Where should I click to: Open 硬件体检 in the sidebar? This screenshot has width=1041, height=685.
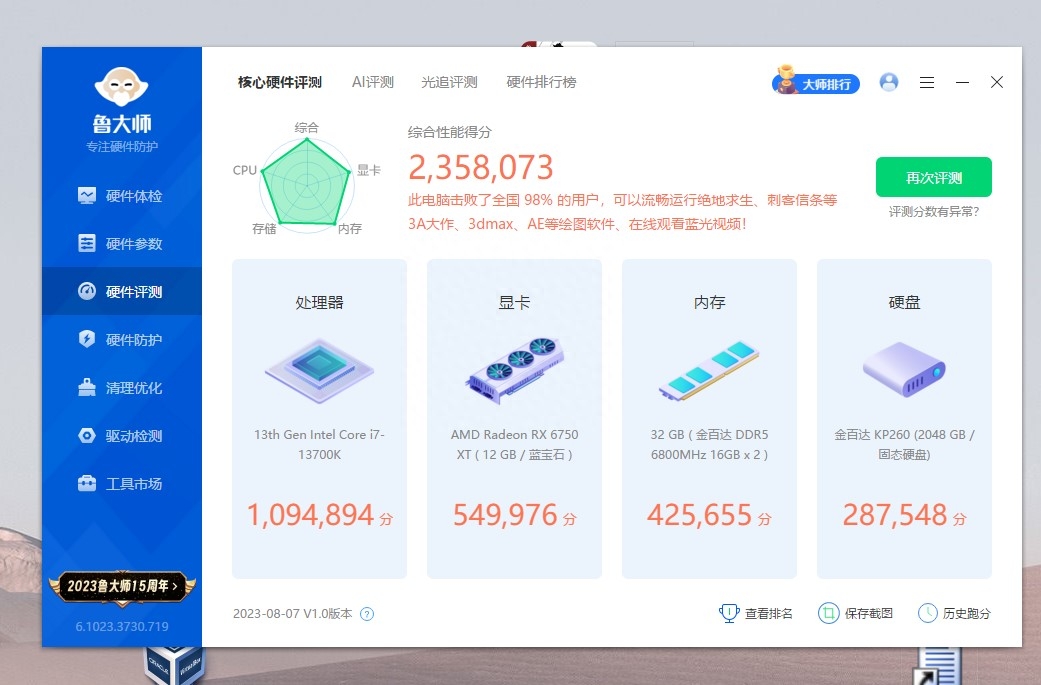point(122,196)
